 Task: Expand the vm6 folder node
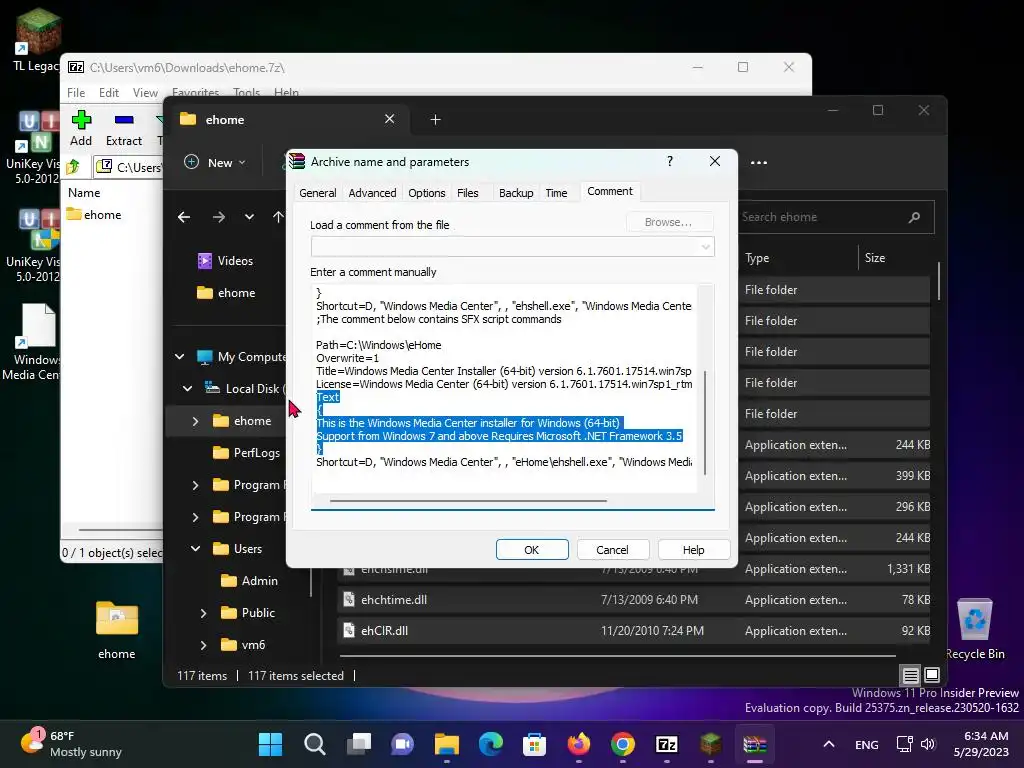coord(203,645)
